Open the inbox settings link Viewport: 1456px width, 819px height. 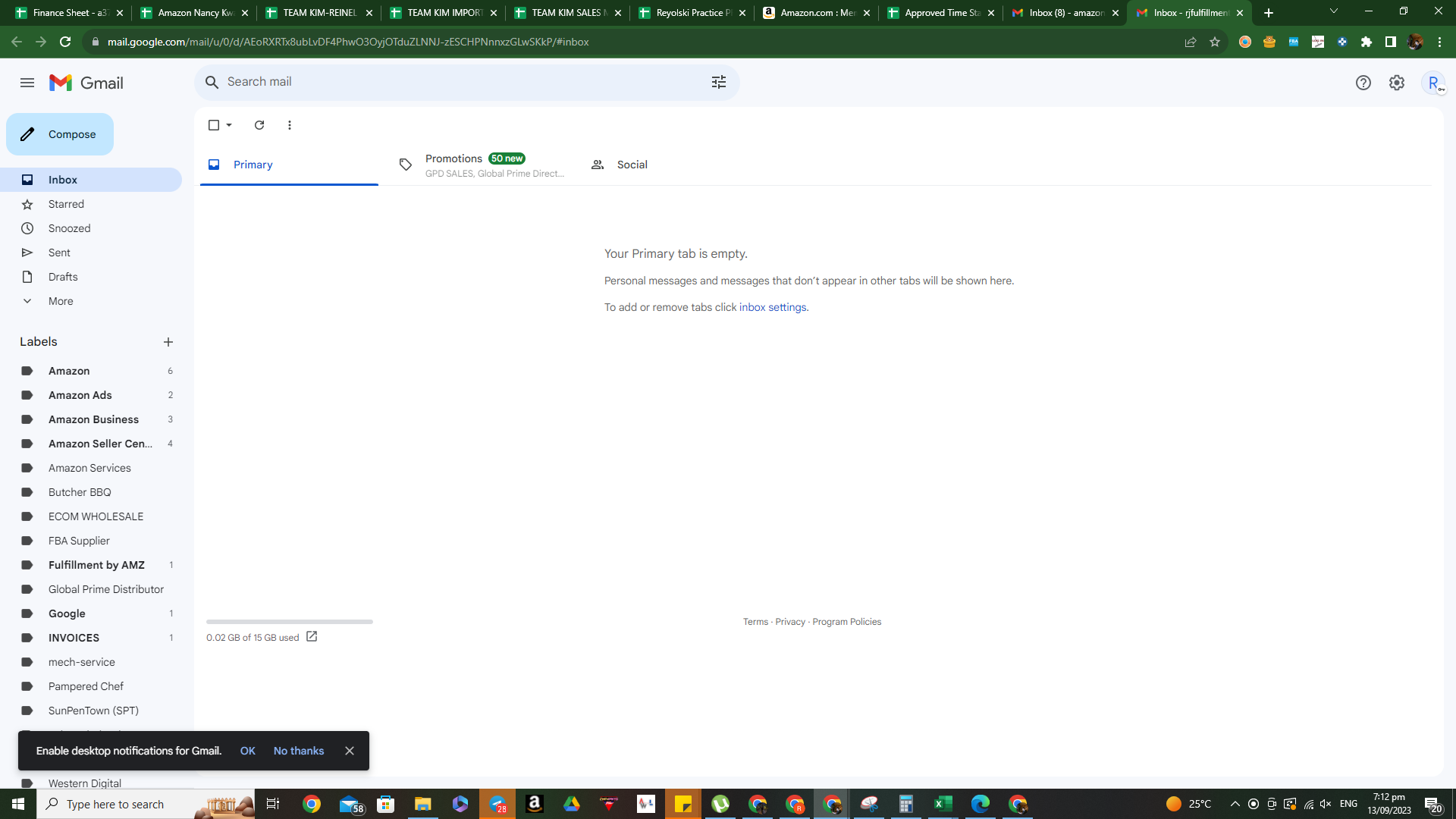tap(773, 307)
